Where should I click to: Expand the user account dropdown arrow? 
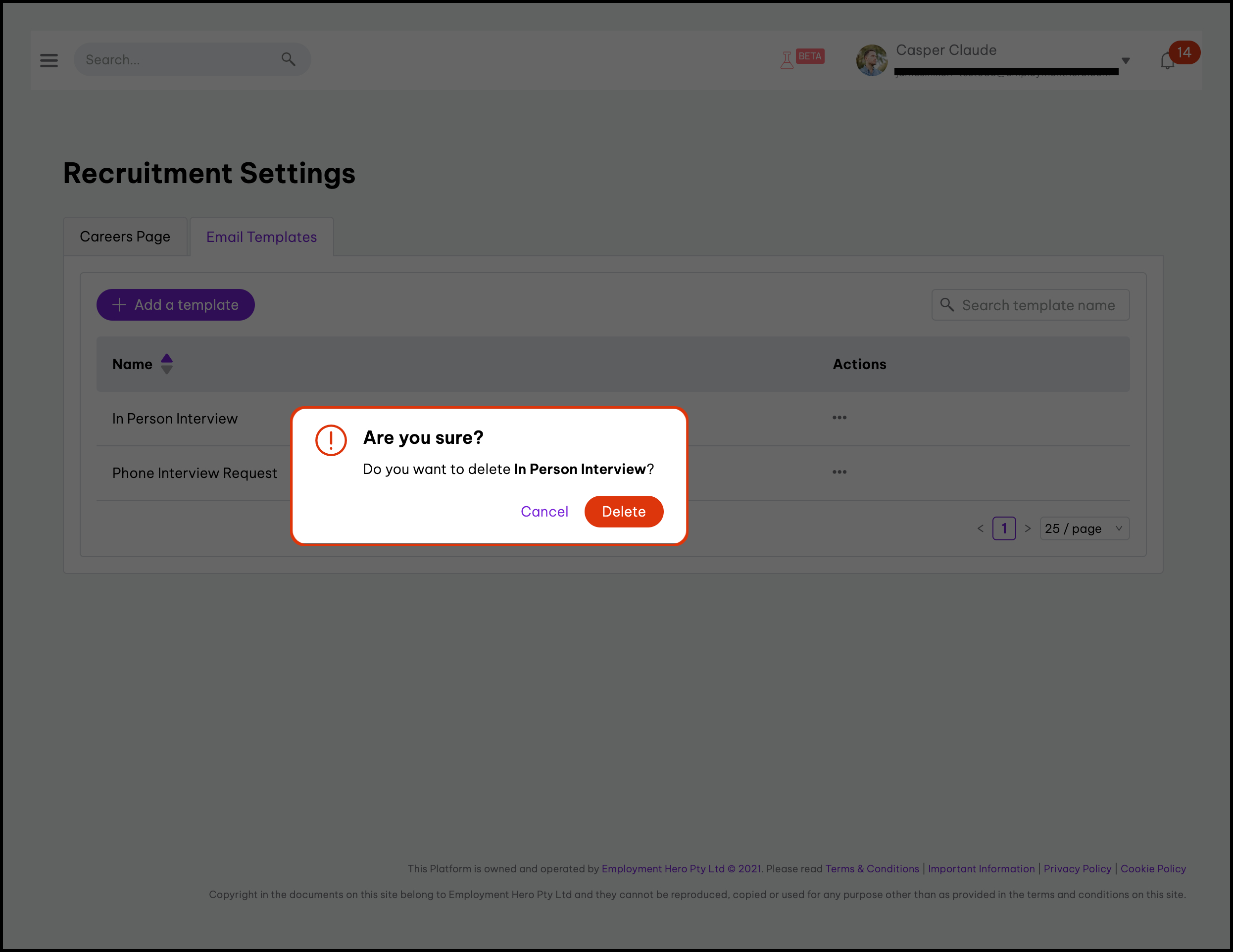[x=1125, y=60]
